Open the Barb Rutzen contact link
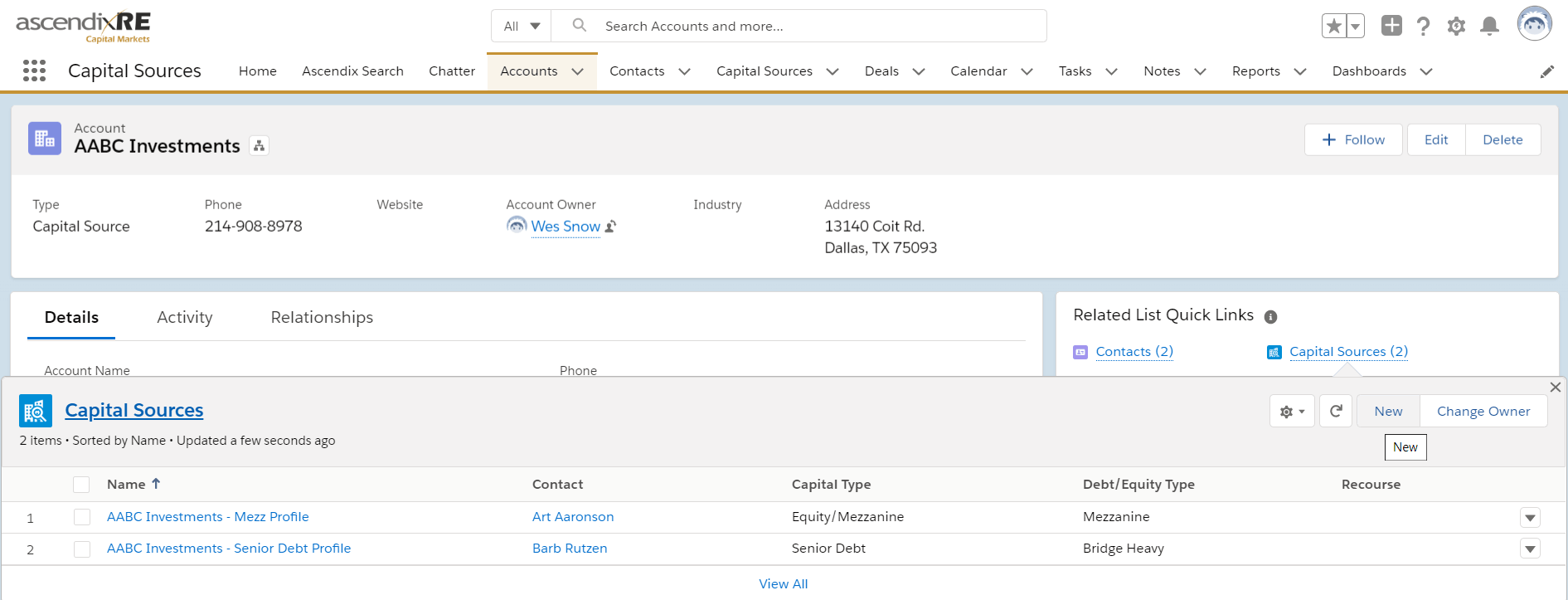The height and width of the screenshot is (600, 1568). 570,548
